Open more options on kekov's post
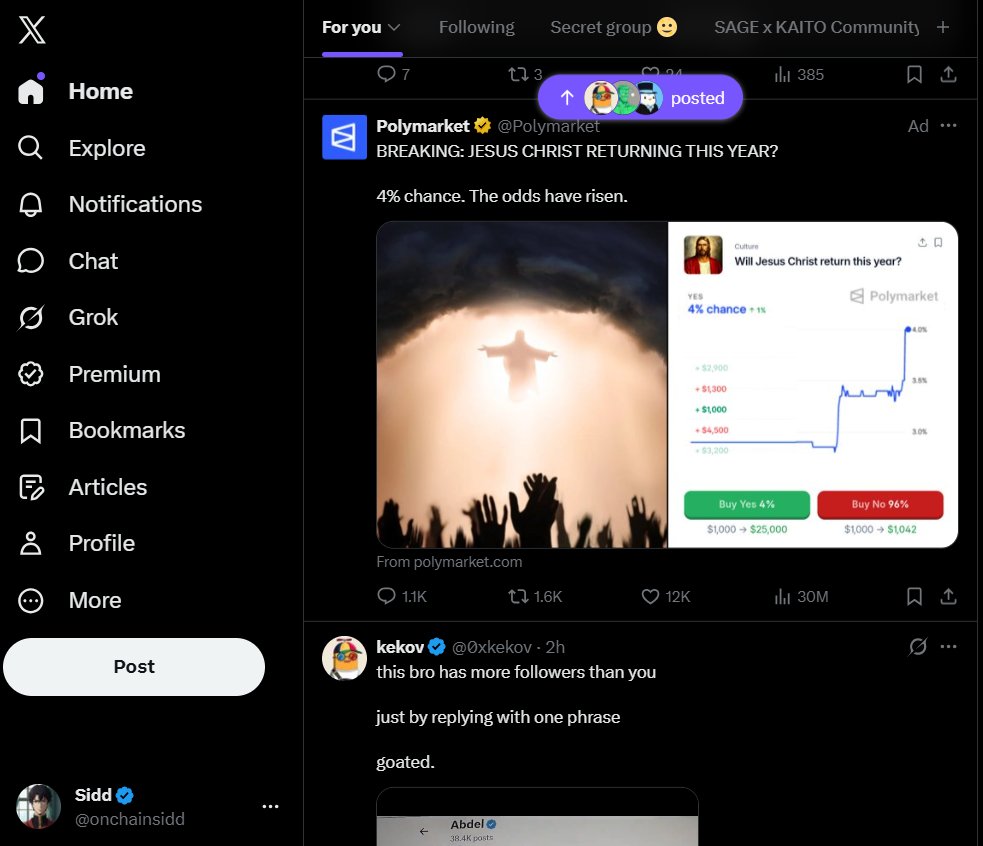The height and width of the screenshot is (846, 983). click(948, 647)
